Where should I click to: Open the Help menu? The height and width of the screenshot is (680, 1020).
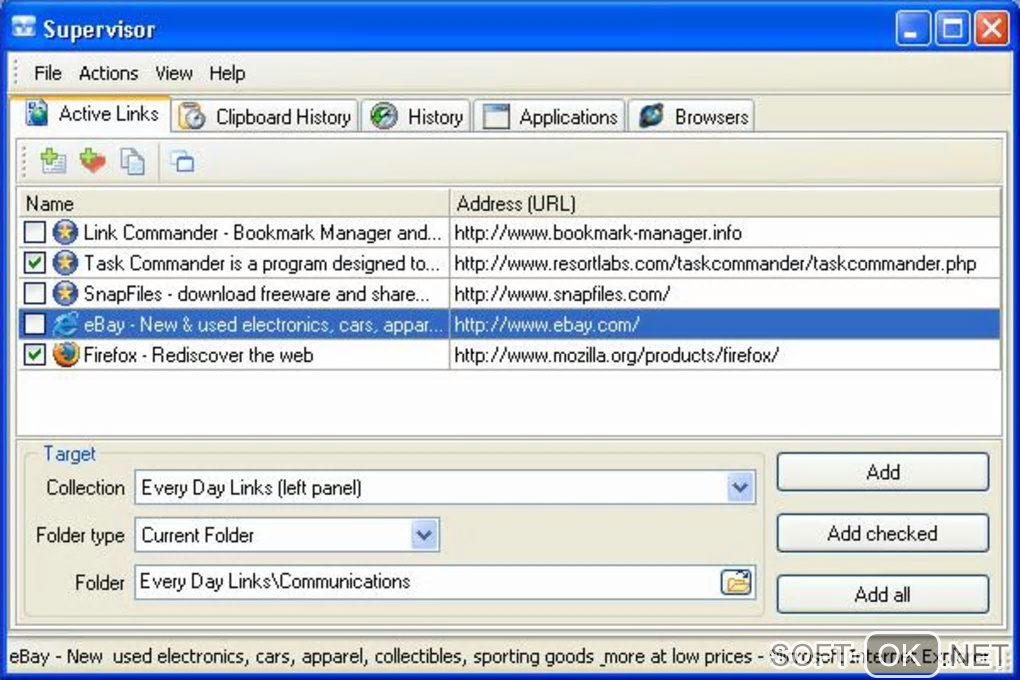(227, 74)
